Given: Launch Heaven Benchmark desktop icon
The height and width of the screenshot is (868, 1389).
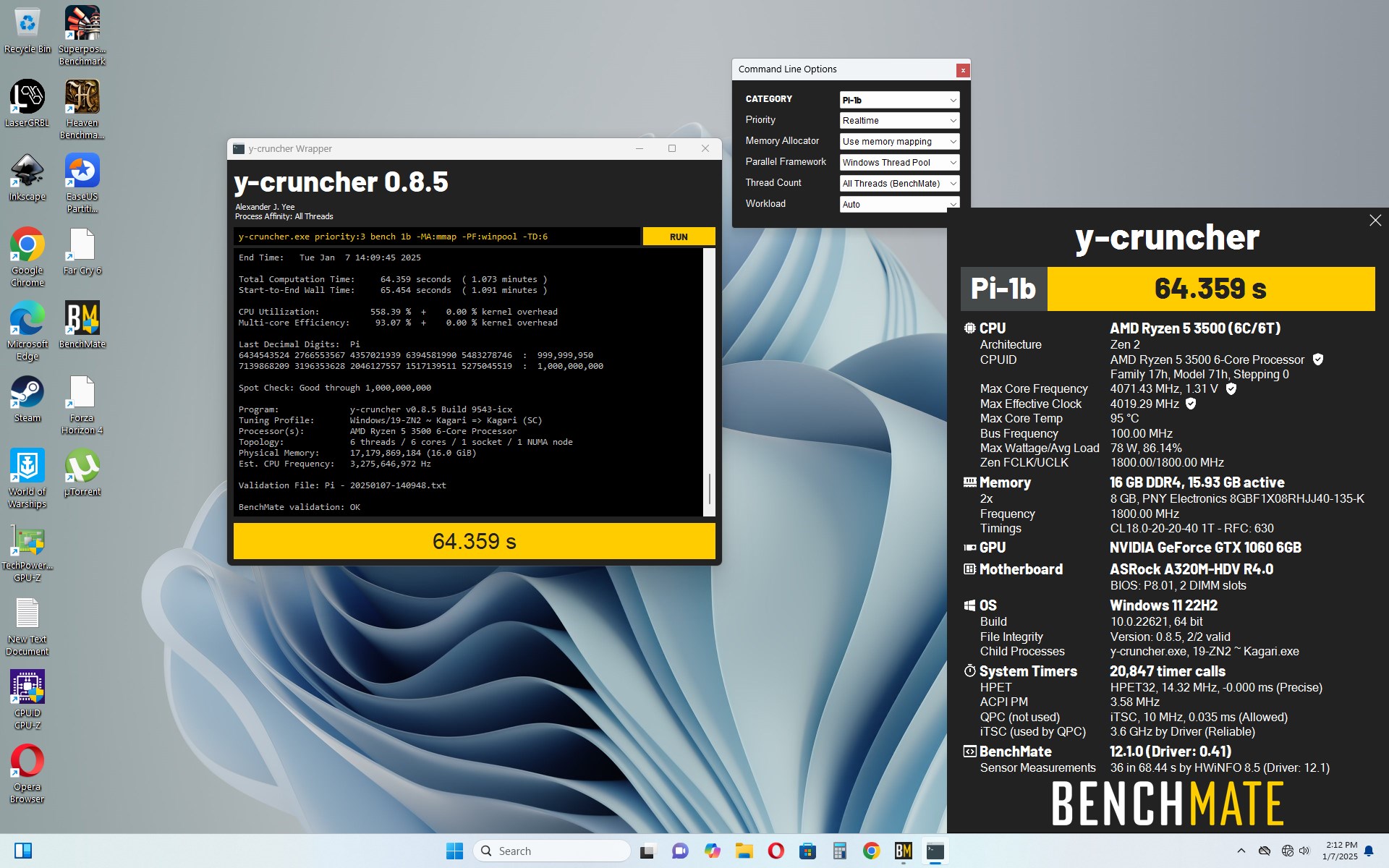Looking at the screenshot, I should (82, 110).
